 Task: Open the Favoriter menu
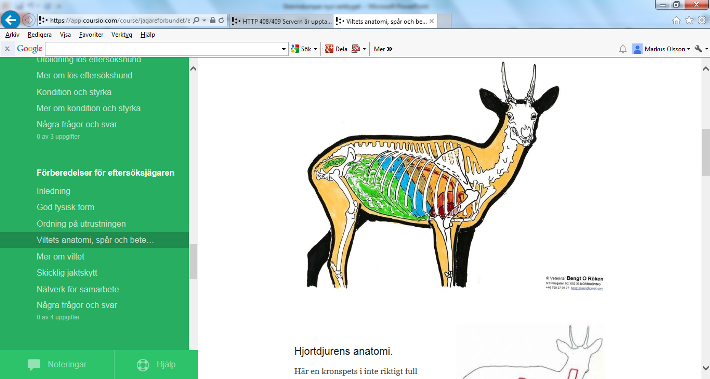pyautogui.click(x=91, y=35)
